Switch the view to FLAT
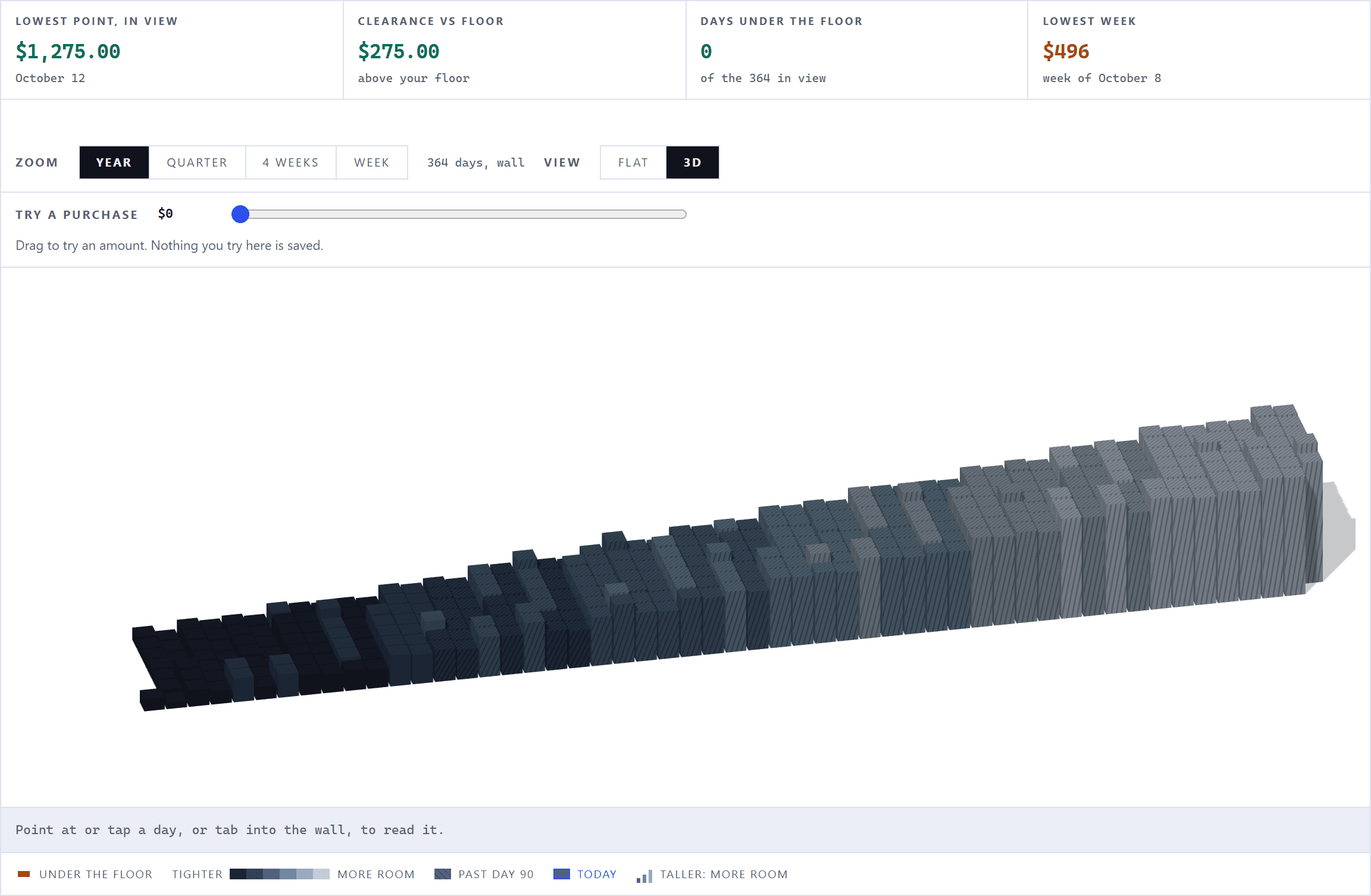This screenshot has height=896, width=1371. tap(633, 162)
